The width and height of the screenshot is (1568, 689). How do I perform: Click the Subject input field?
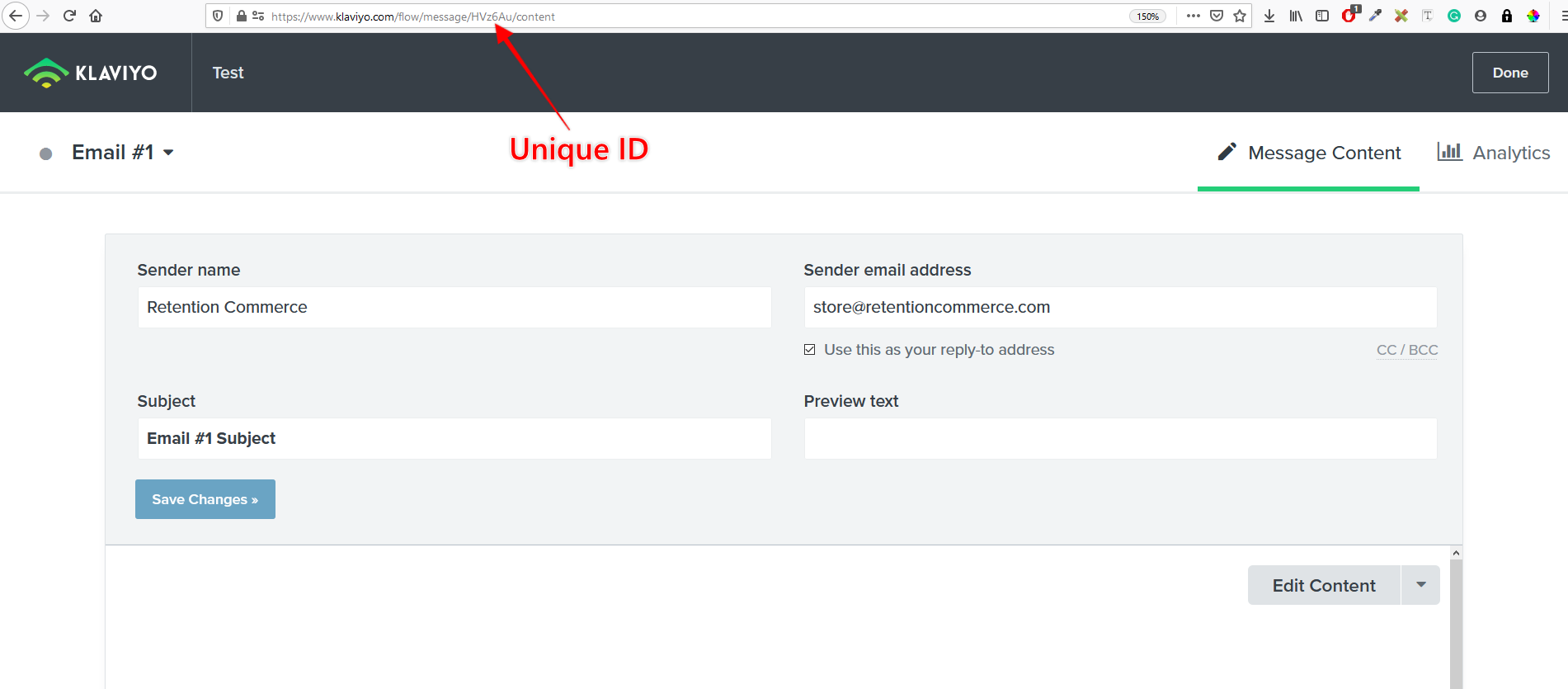(x=454, y=438)
